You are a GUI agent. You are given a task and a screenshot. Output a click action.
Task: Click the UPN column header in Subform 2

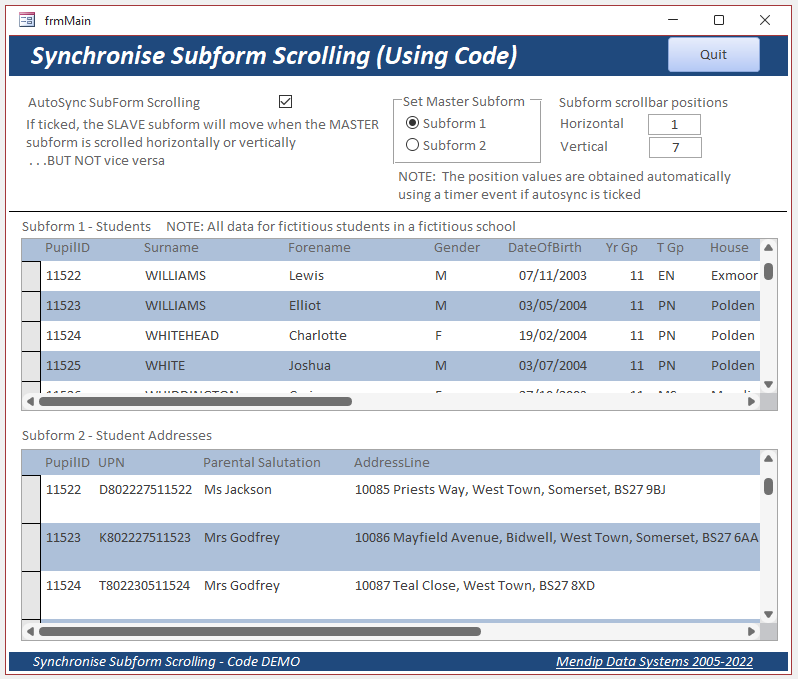111,463
